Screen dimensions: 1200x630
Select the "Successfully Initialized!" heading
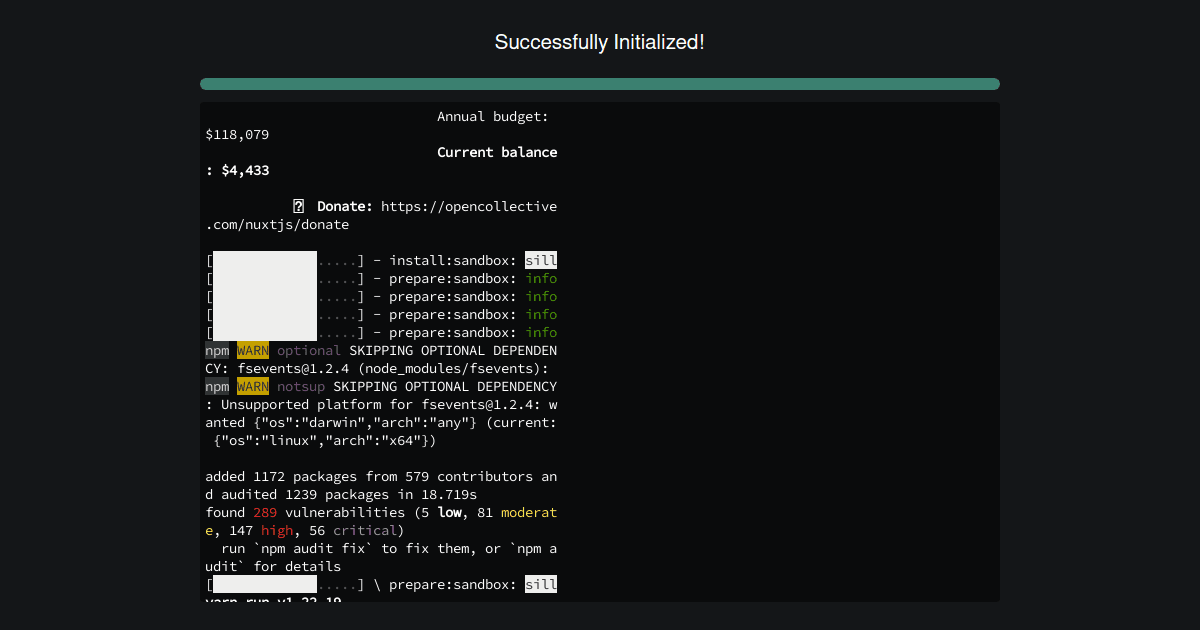coord(600,42)
